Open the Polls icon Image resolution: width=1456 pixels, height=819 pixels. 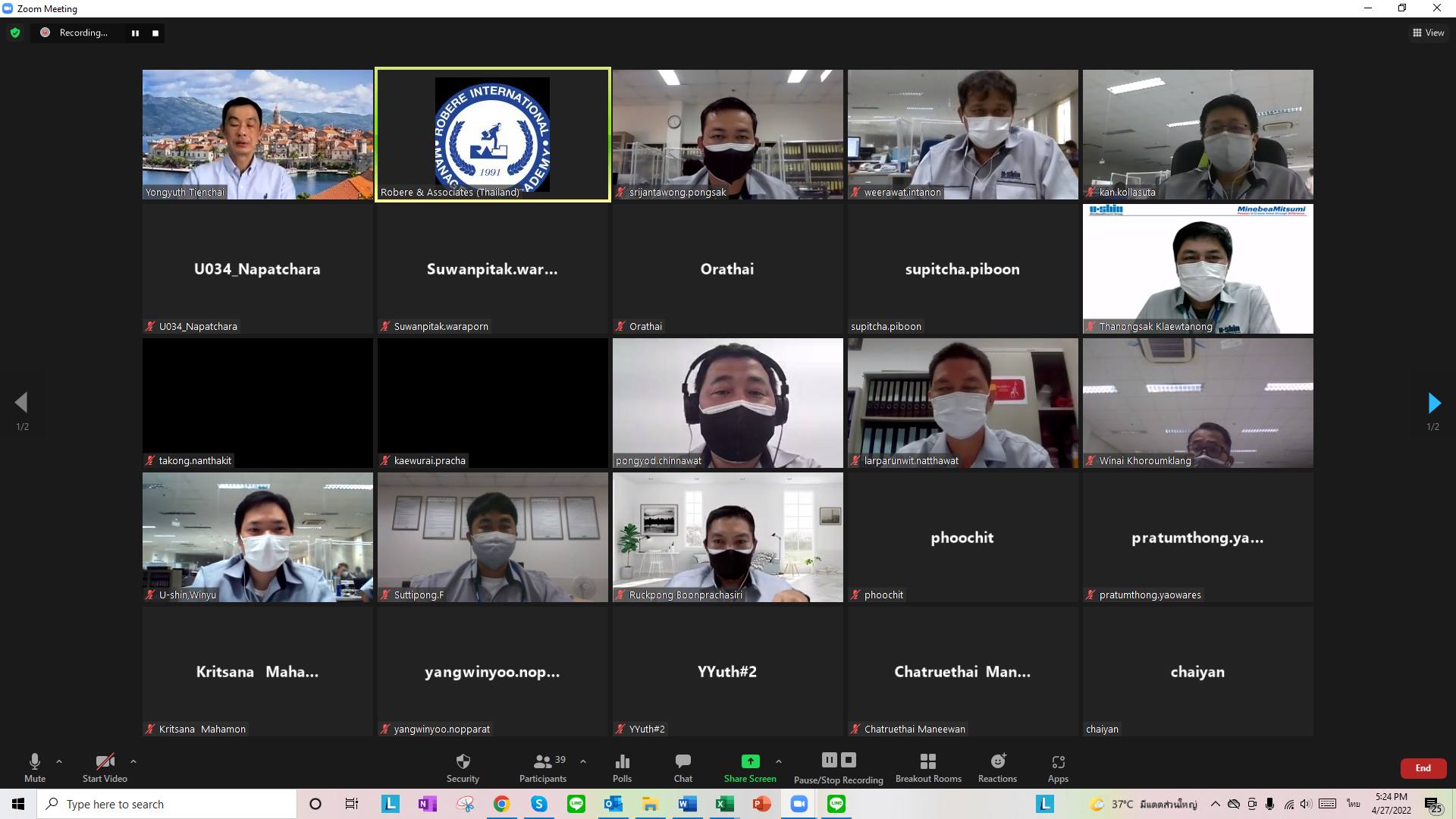[x=622, y=761]
